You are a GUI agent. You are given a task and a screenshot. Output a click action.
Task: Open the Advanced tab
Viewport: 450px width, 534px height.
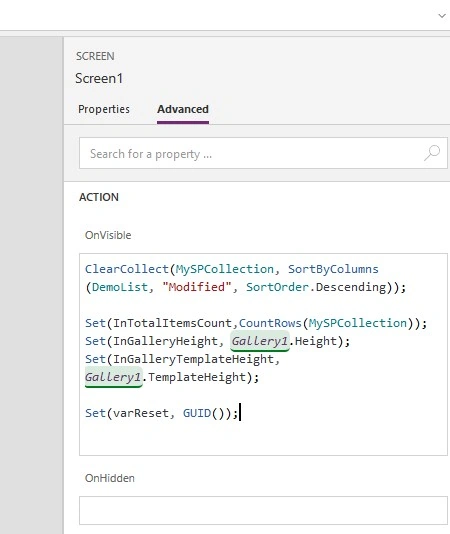click(x=183, y=109)
